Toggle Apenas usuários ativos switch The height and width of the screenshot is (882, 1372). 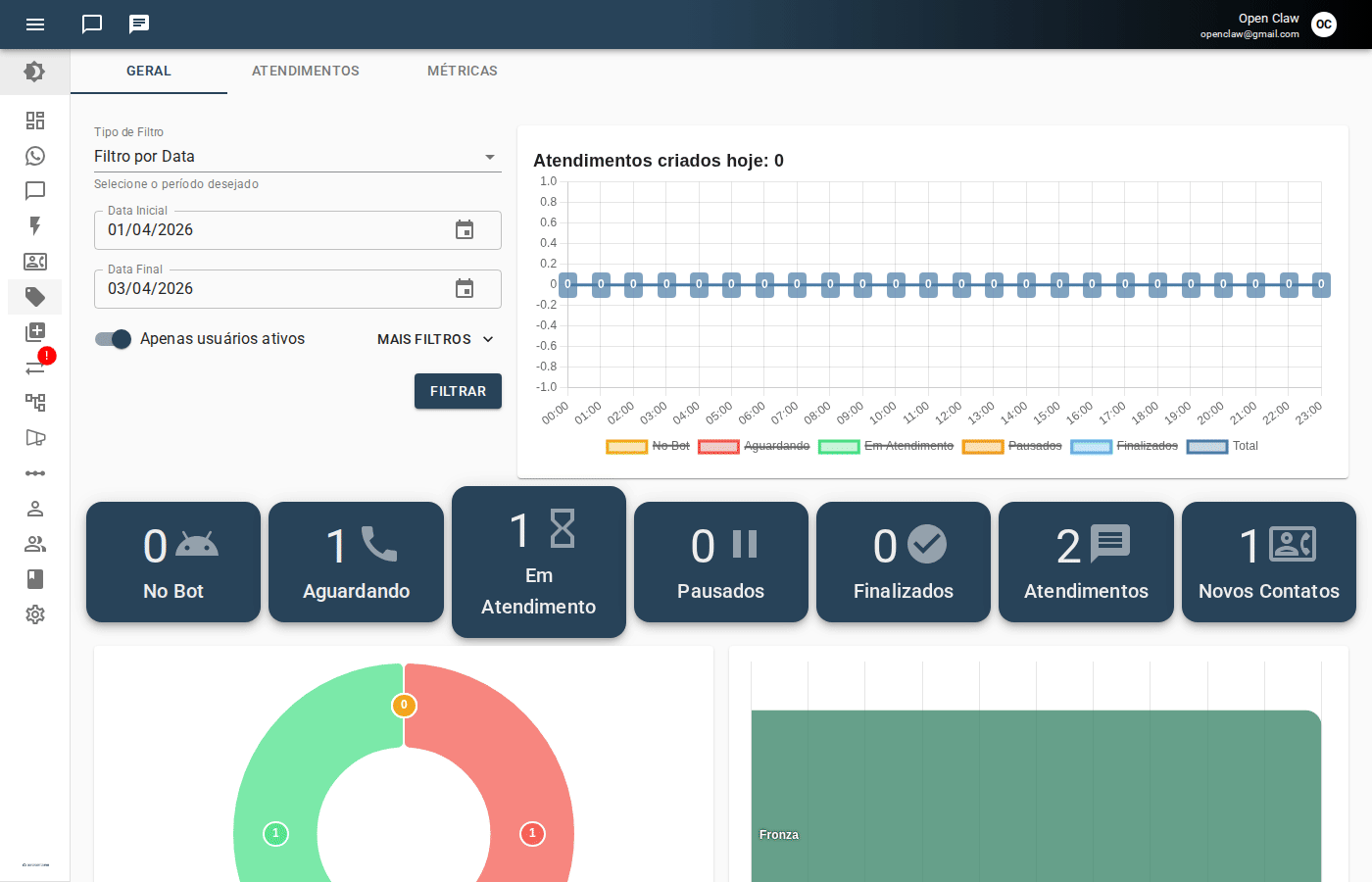coord(114,339)
